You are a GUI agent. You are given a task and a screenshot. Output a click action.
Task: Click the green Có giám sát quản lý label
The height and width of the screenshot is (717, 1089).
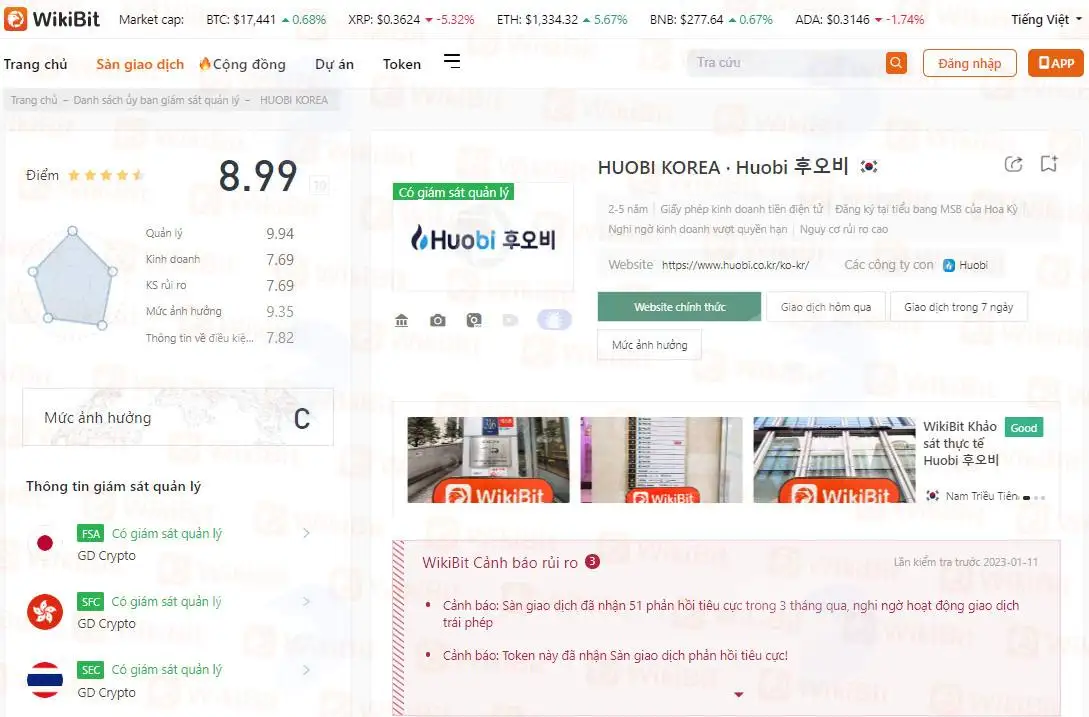point(454,192)
